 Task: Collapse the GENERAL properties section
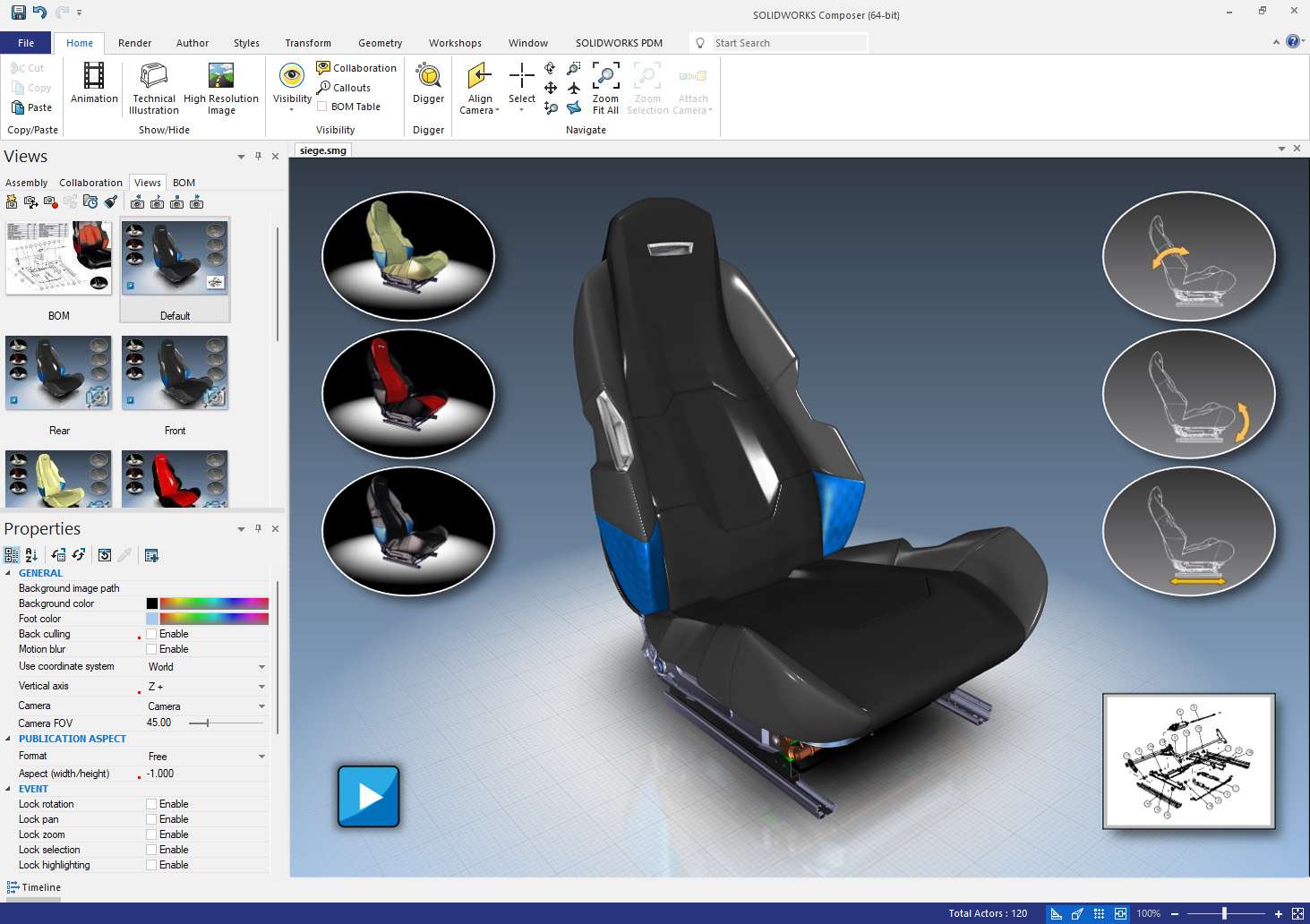tap(9, 573)
